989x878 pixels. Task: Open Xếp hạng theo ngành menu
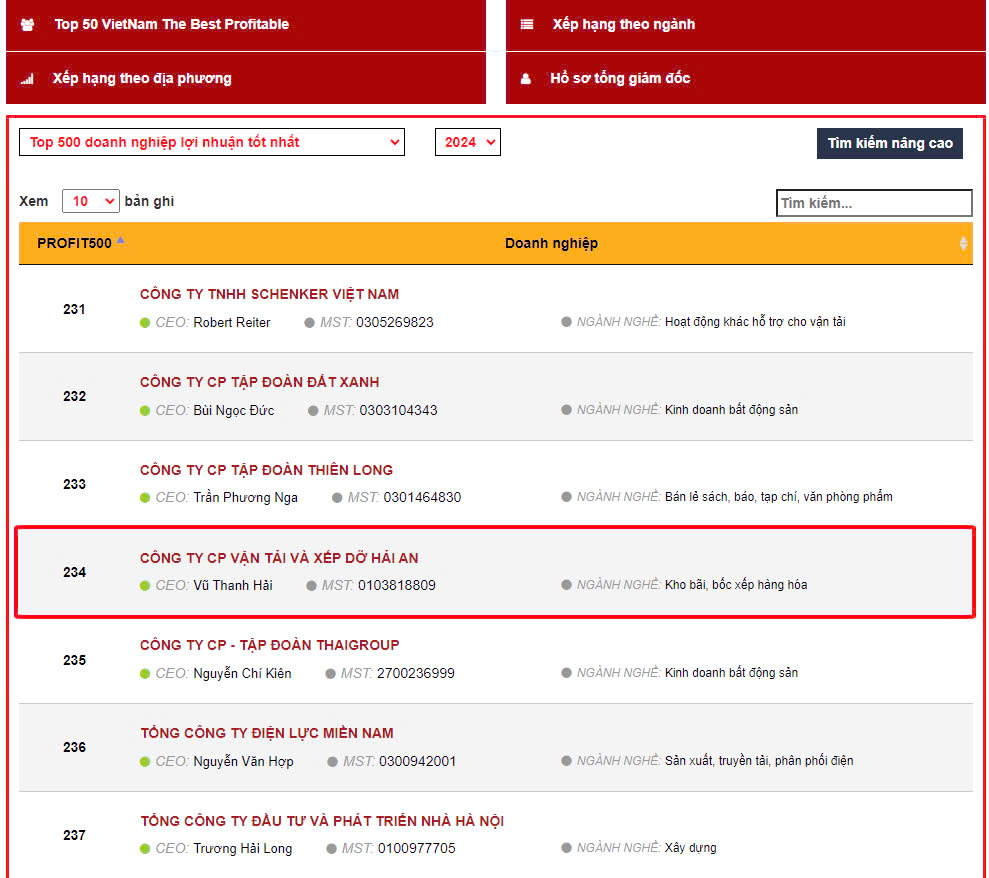point(746,25)
